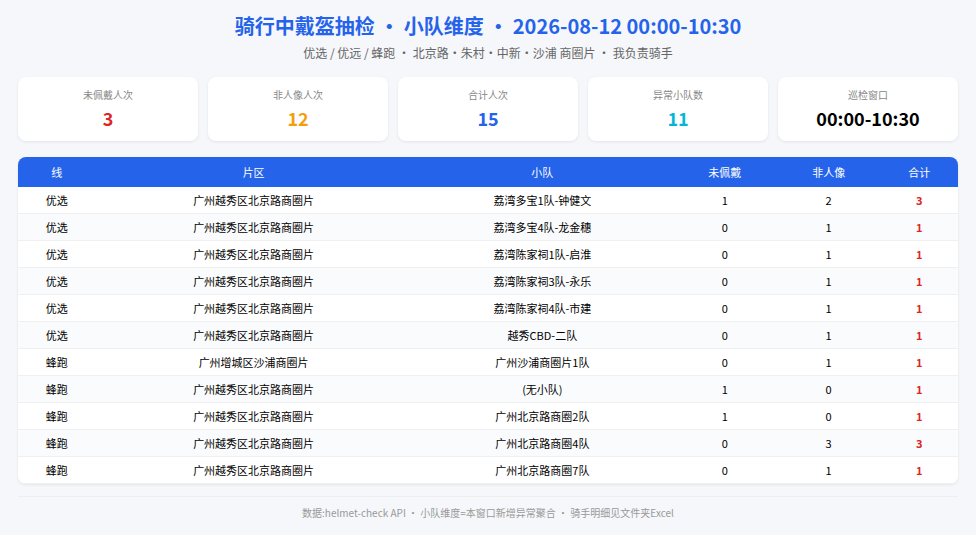Viewport: 976px width, 535px height.
Task: Select team 荔湾陈家祠1队-启淮
Action: pos(542,255)
